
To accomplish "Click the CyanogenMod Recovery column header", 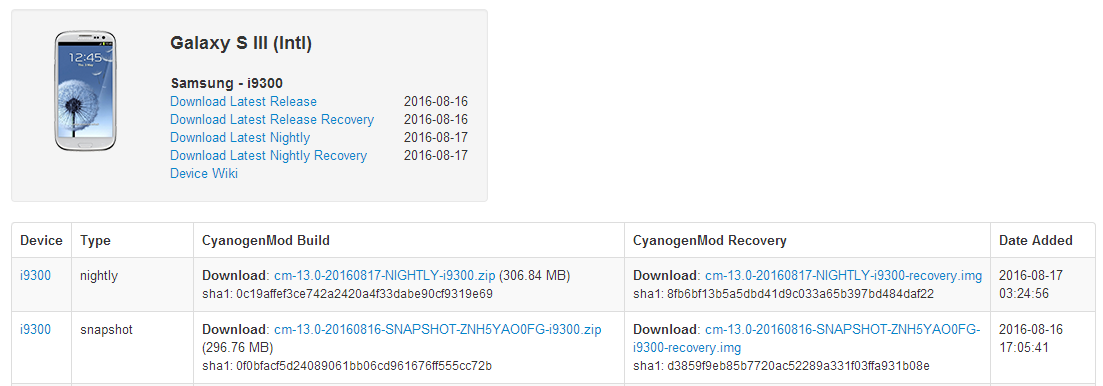I will pos(710,240).
